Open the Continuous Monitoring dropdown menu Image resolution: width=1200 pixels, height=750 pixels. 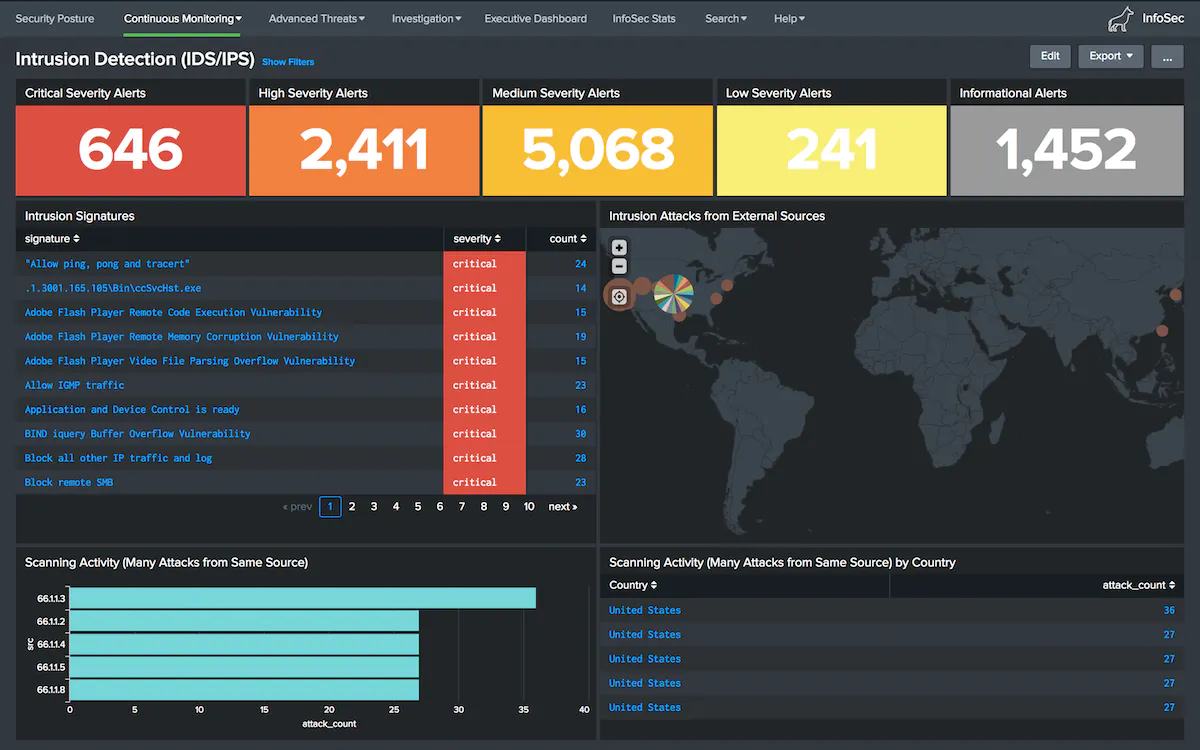click(x=182, y=19)
